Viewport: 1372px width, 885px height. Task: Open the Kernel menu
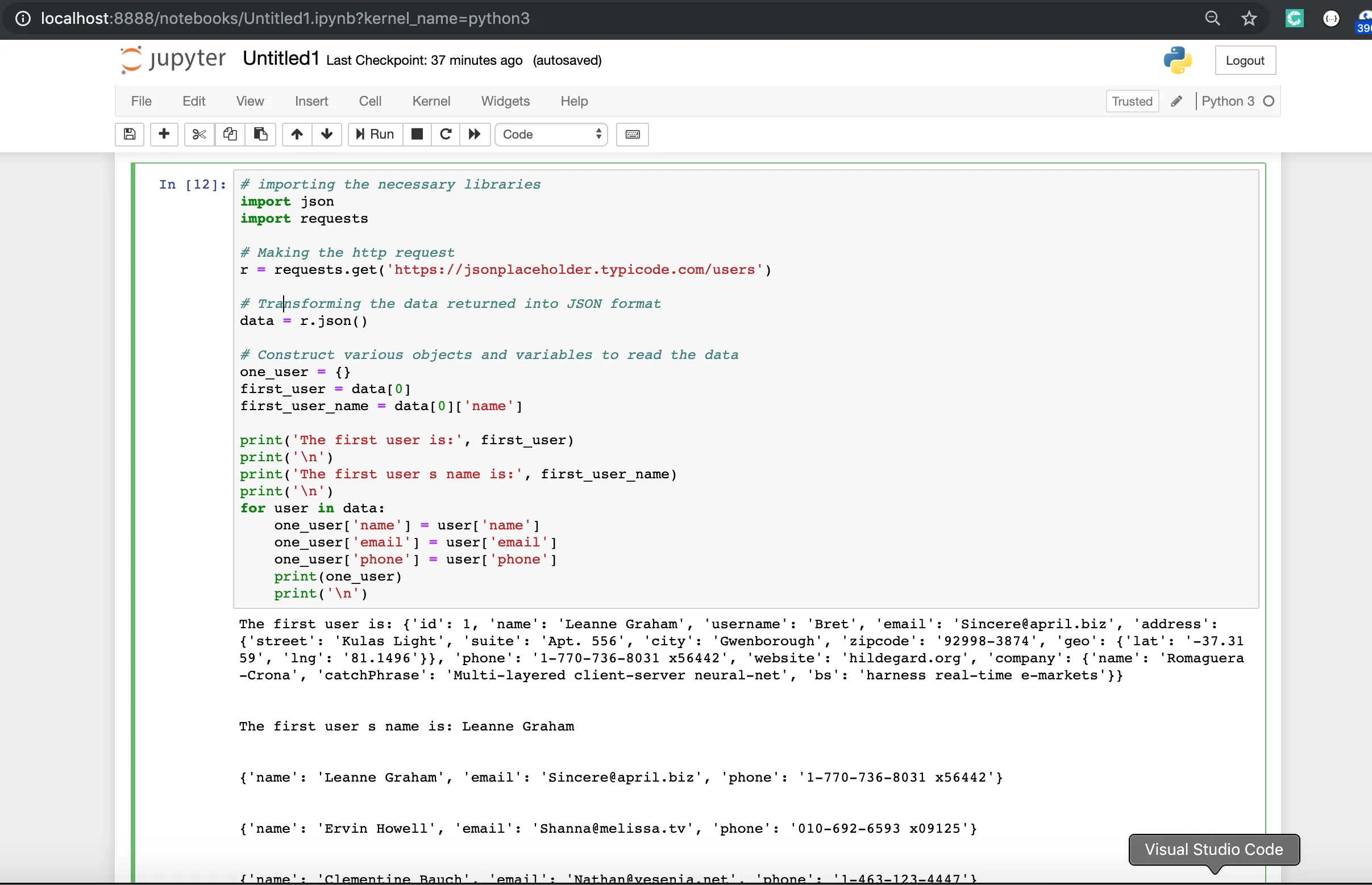pyautogui.click(x=431, y=101)
